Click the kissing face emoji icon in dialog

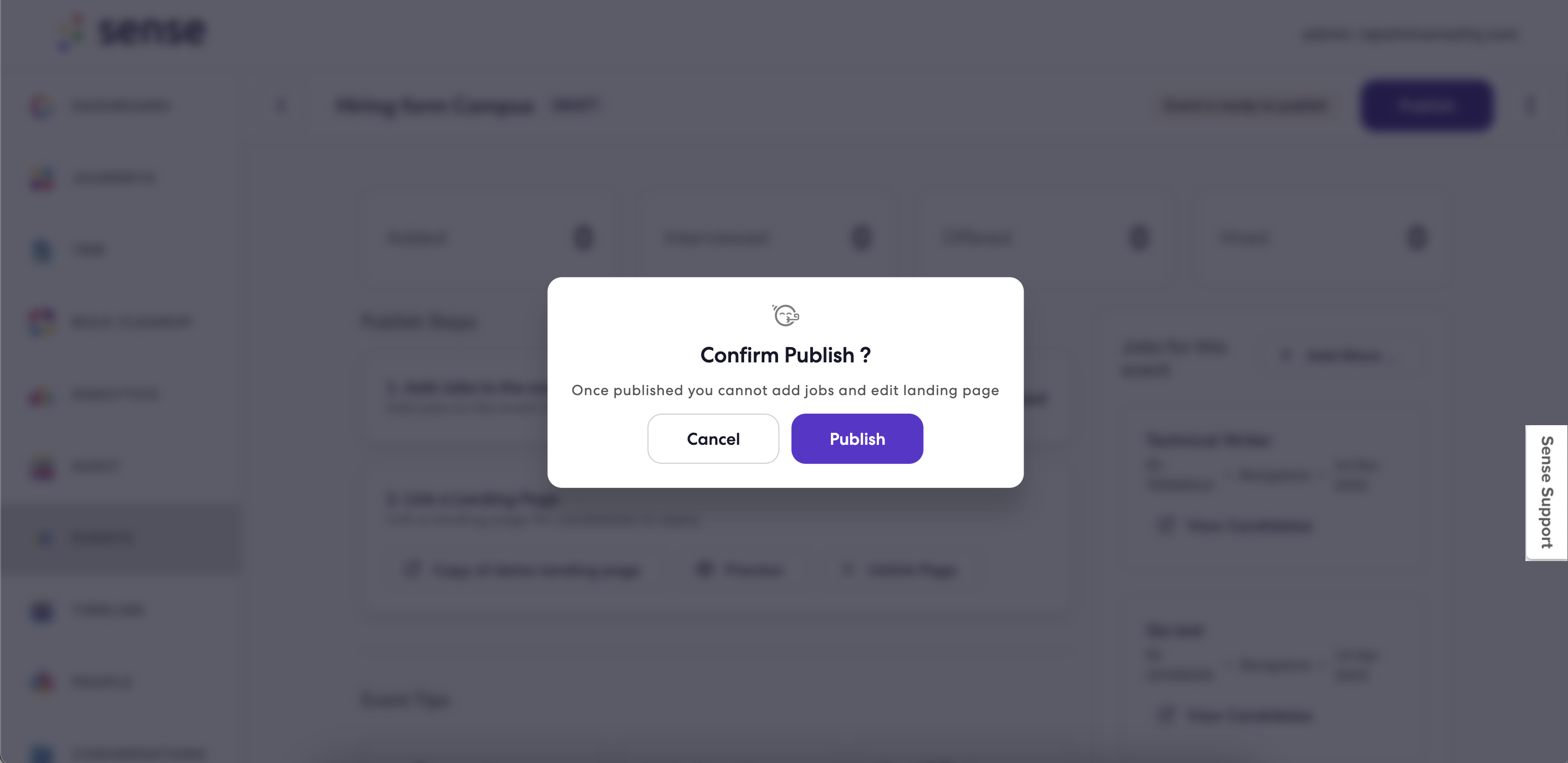(785, 315)
